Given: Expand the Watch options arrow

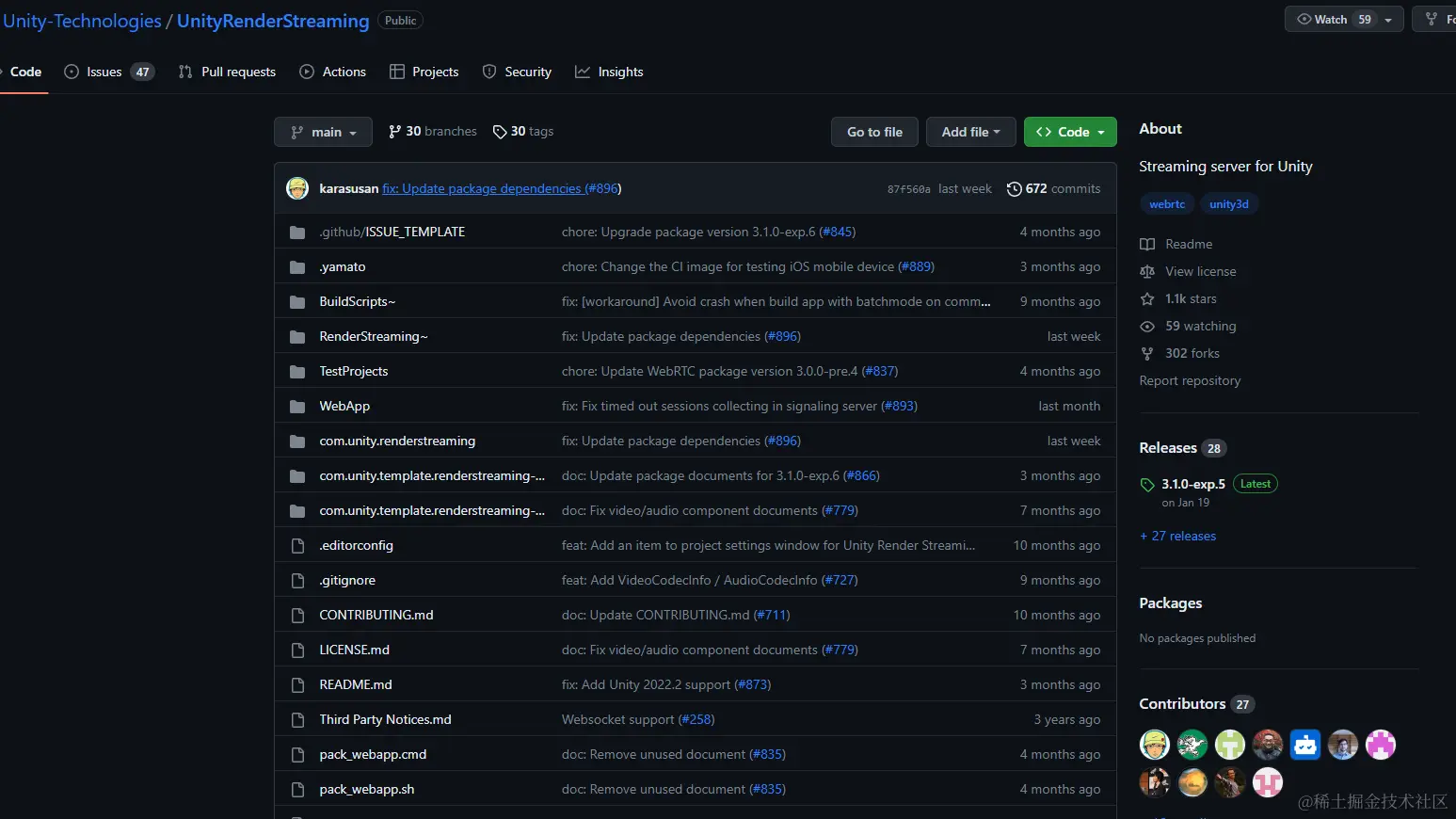Looking at the screenshot, I should [1388, 20].
